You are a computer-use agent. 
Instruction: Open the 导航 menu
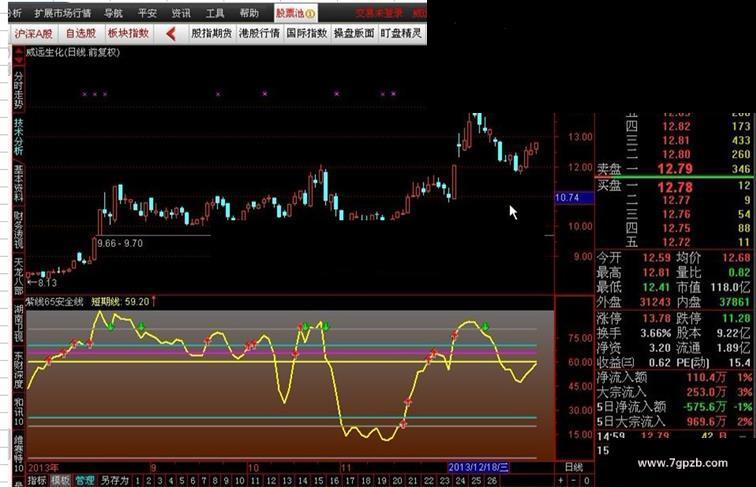pyautogui.click(x=113, y=13)
